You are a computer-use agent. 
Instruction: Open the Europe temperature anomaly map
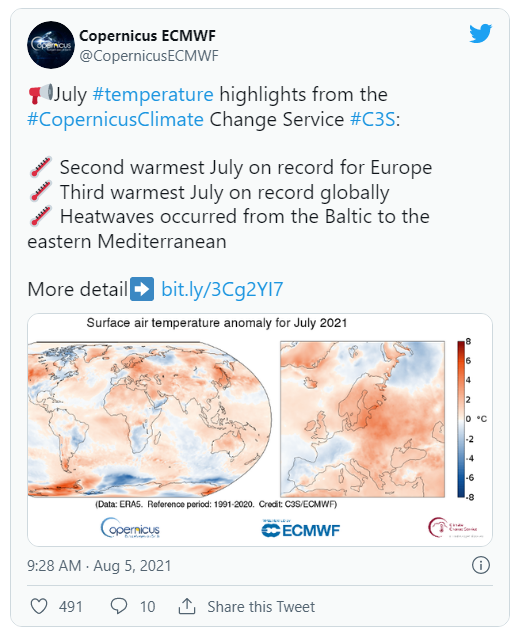[x=362, y=419]
